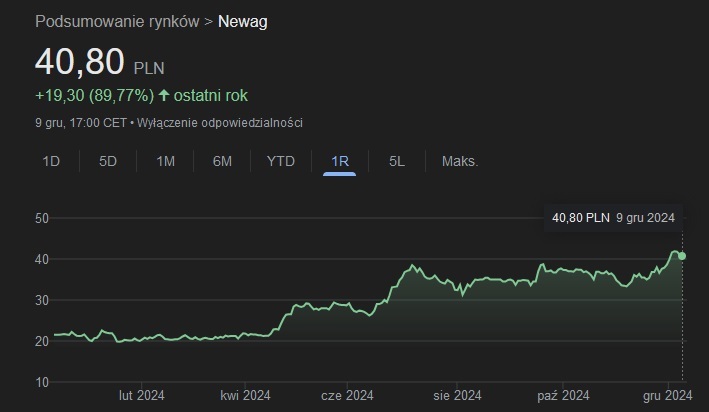
Task: Select the YTD tab
Action: tap(281, 161)
